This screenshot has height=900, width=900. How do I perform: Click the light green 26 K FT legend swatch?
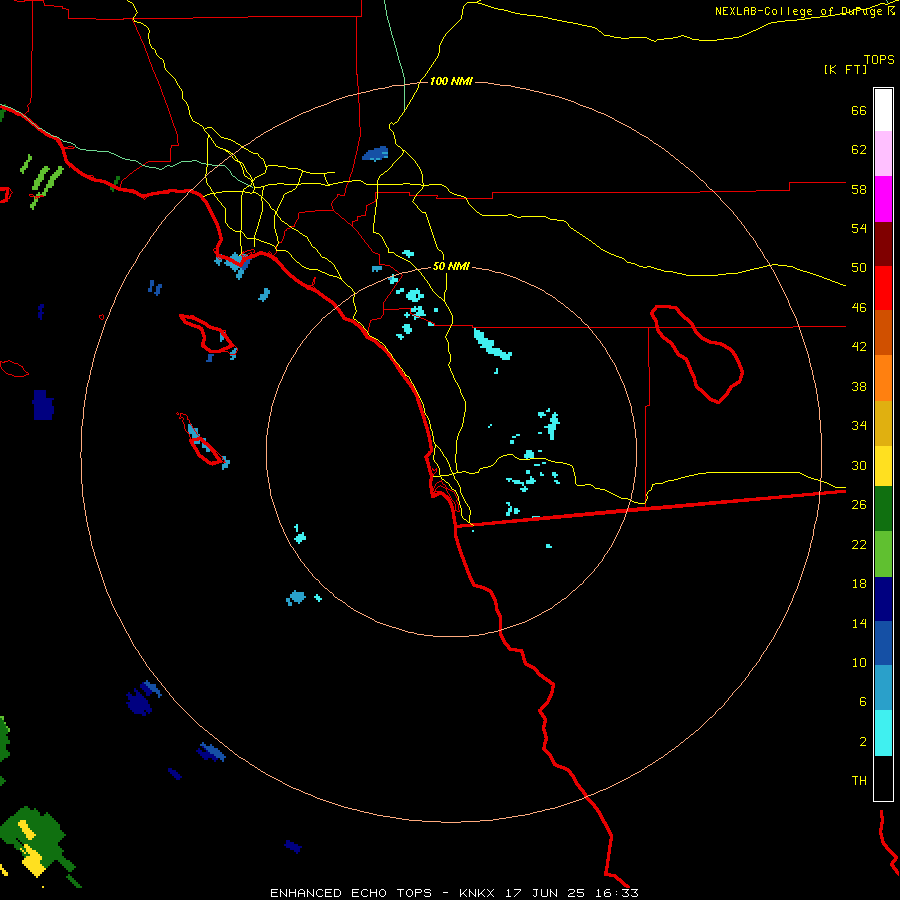(883, 554)
